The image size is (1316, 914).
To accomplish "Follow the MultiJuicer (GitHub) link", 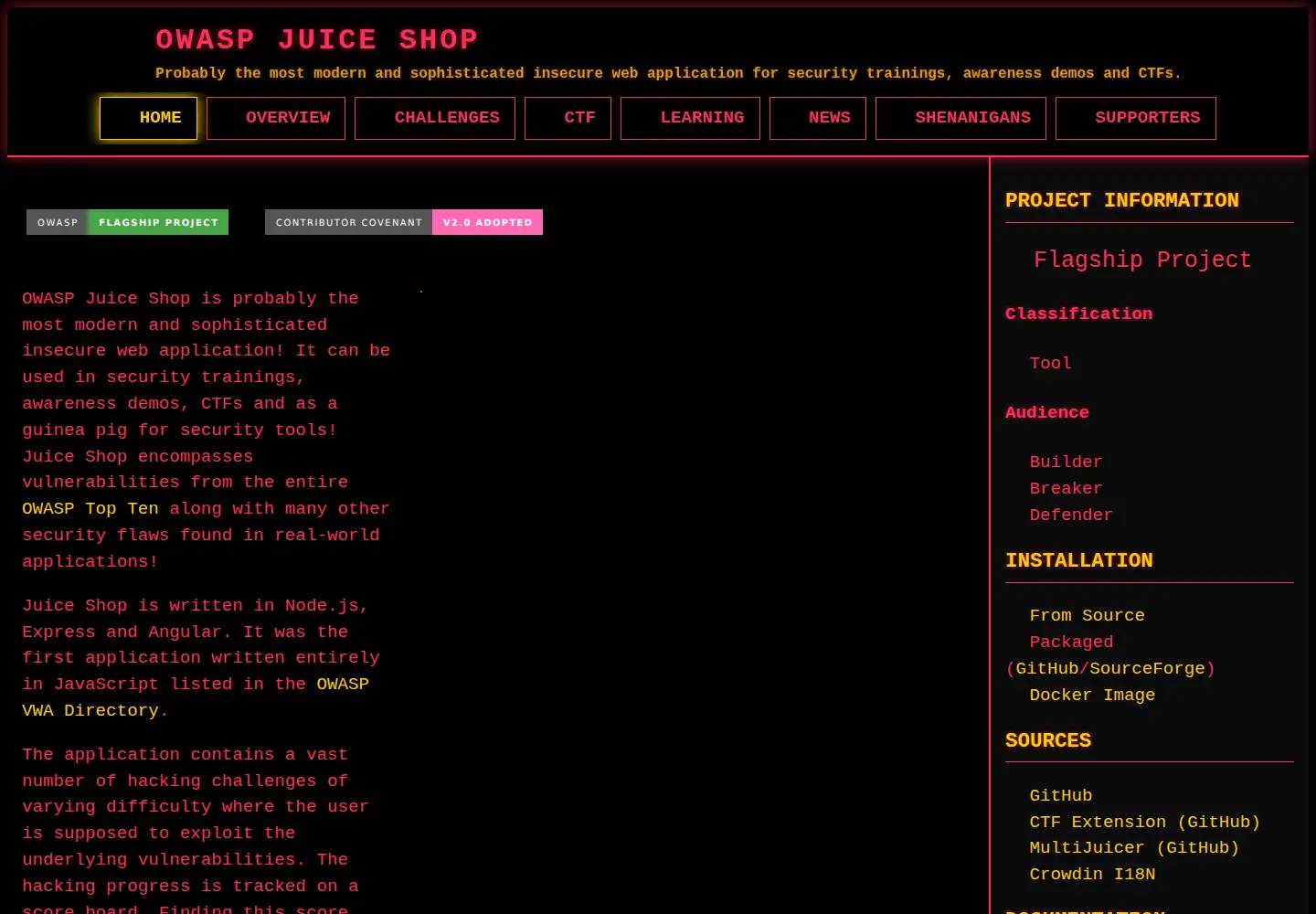I will pyautogui.click(x=1134, y=848).
